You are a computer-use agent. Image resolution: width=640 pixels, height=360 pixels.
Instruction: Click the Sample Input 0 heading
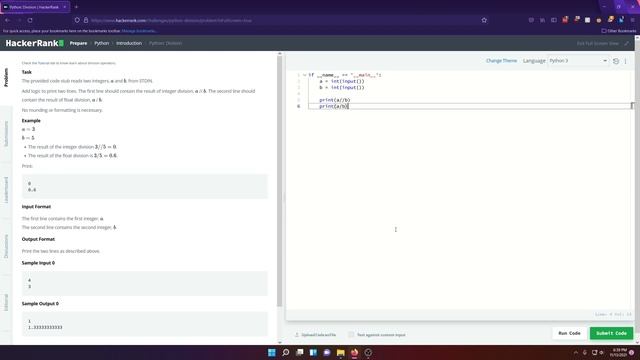[x=38, y=263]
